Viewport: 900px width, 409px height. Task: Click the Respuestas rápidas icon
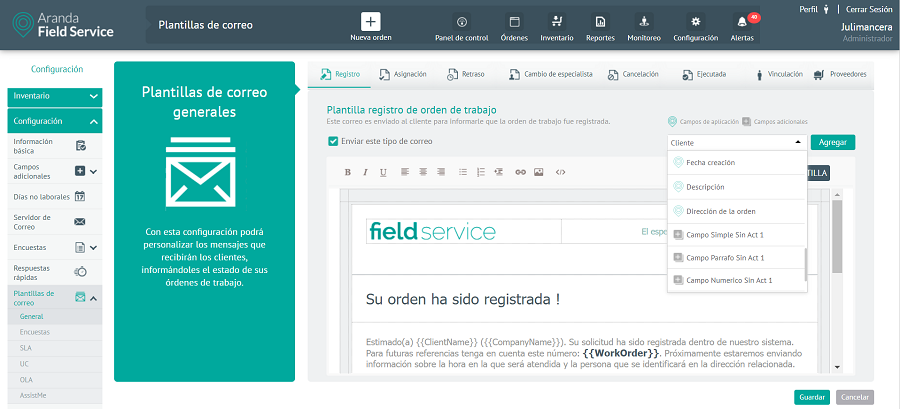coord(81,272)
